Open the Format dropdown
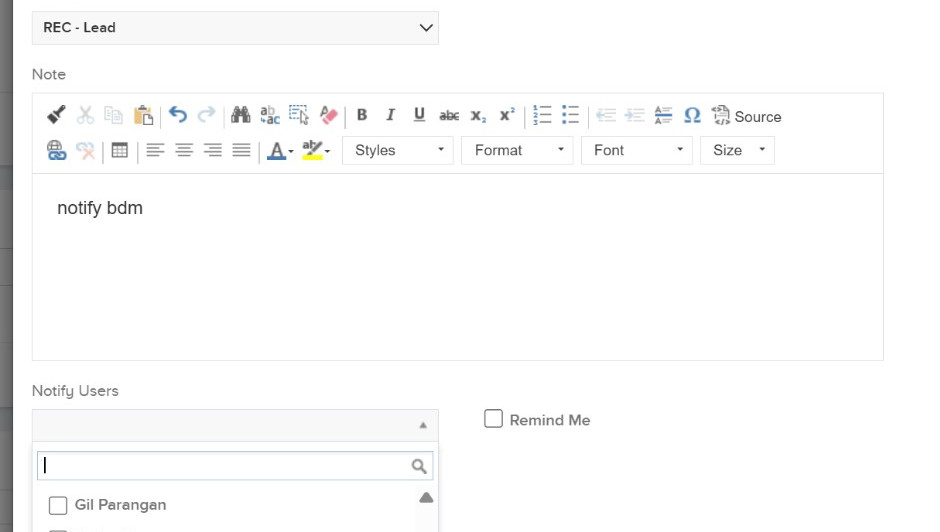940x532 pixels. click(x=517, y=150)
